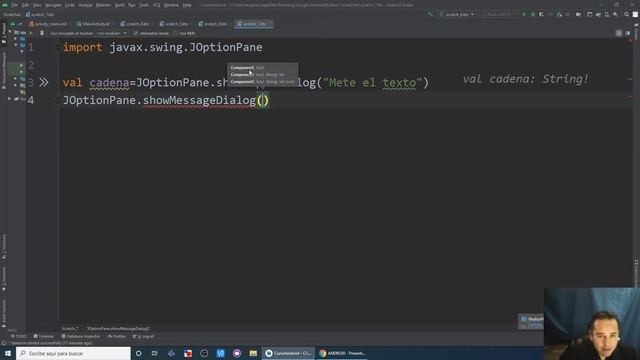640x360 pixels.
Task: Click the Task View icon on the taskbar
Action: (155, 353)
